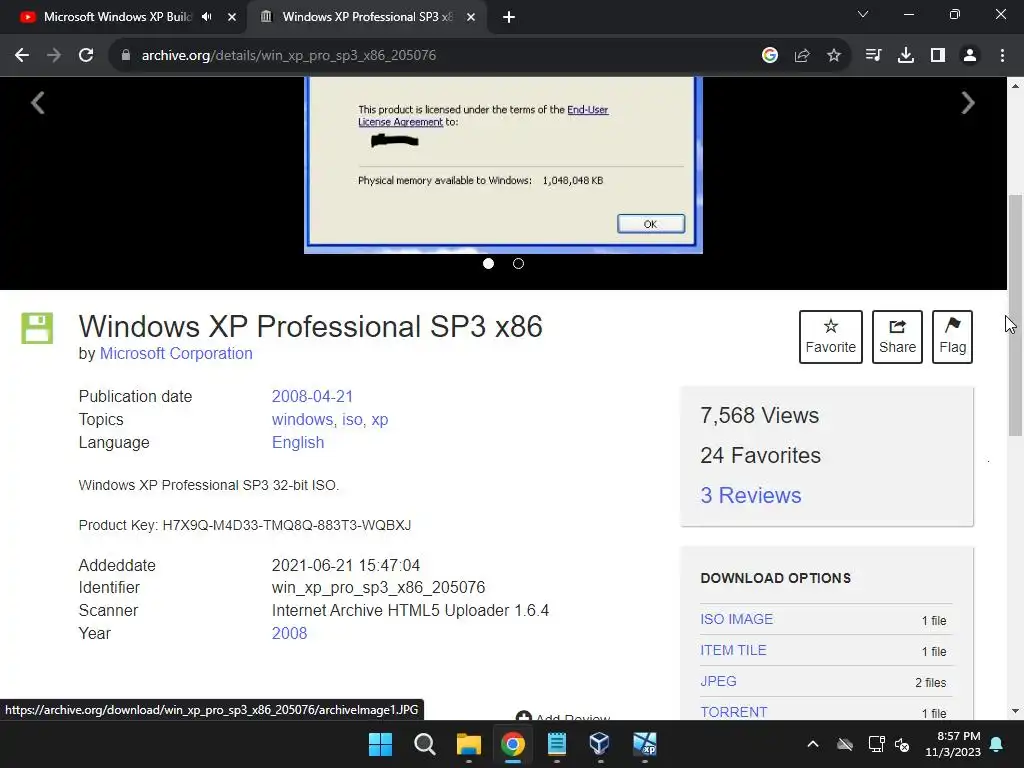Open publication date 2008-04-21 link
The image size is (1024, 768).
point(312,396)
